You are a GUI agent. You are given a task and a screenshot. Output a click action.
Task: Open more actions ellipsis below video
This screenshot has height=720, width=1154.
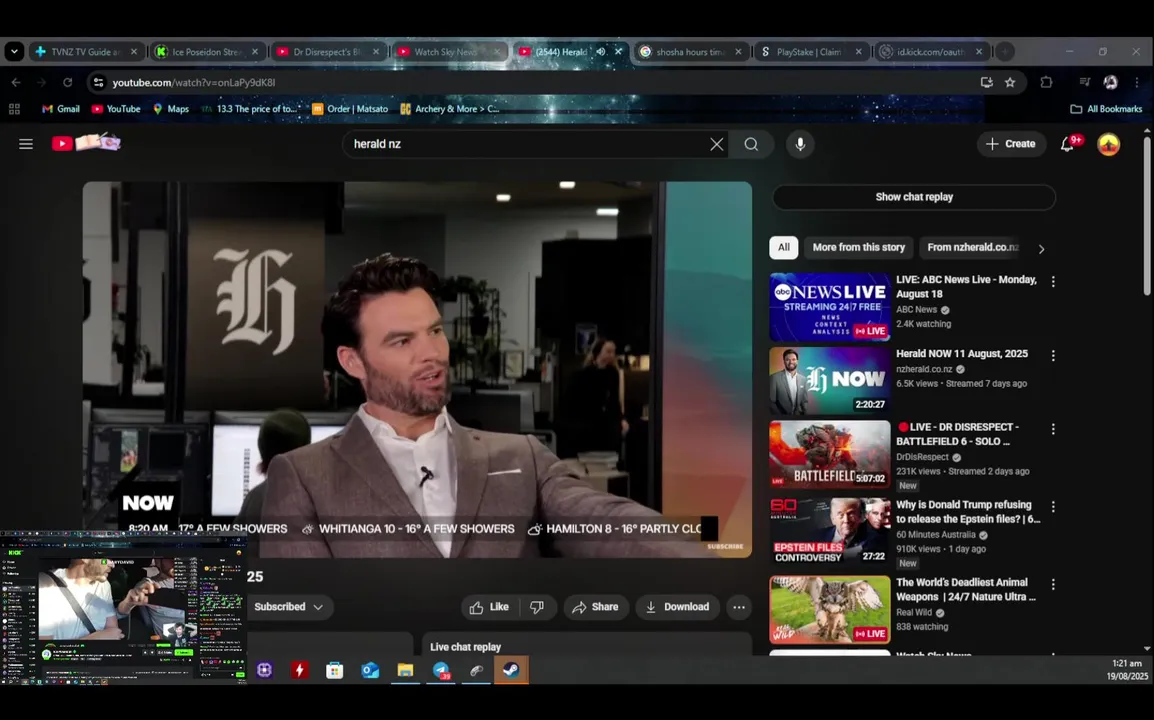[739, 607]
